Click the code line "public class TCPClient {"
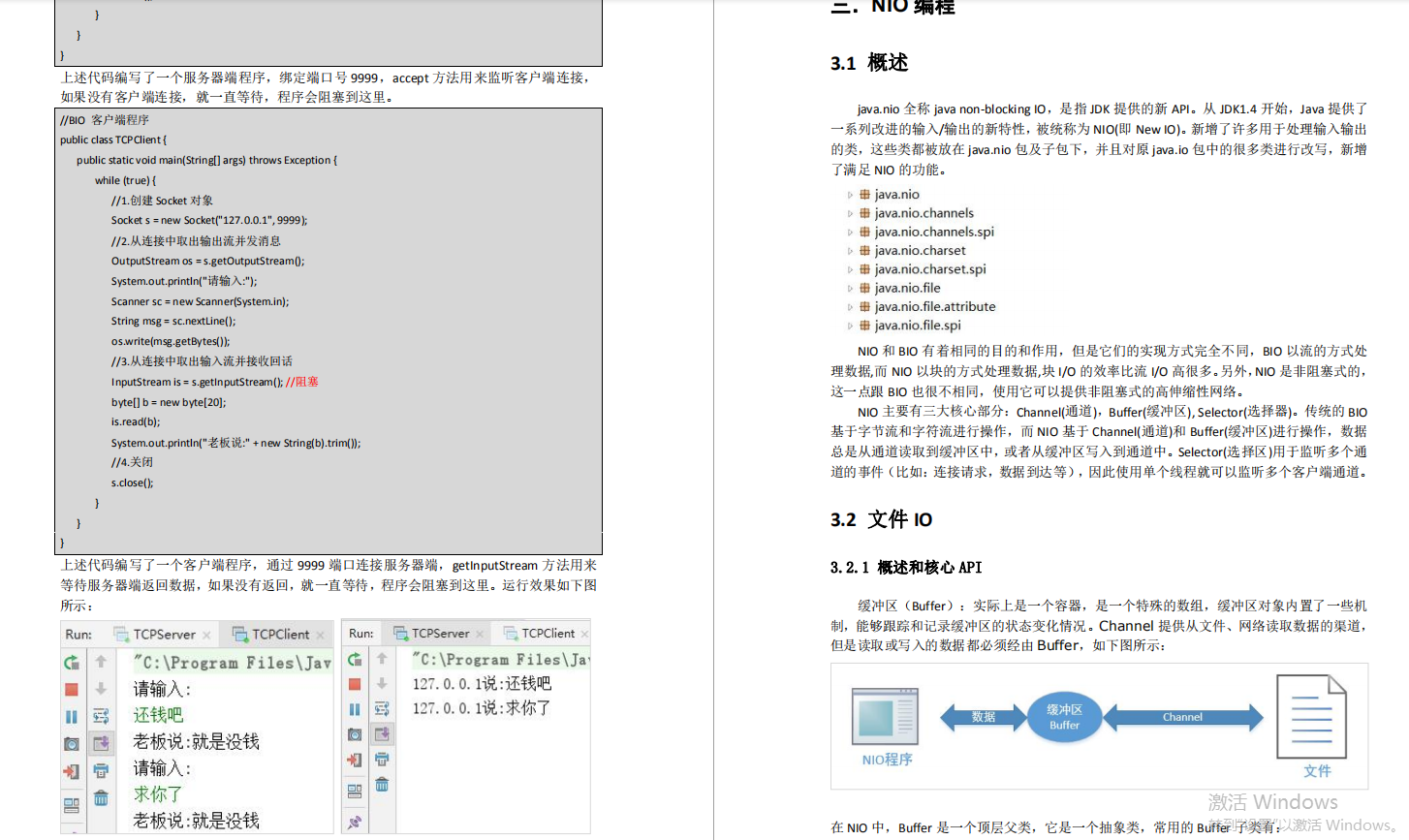This screenshot has width=1409, height=840. point(113,140)
